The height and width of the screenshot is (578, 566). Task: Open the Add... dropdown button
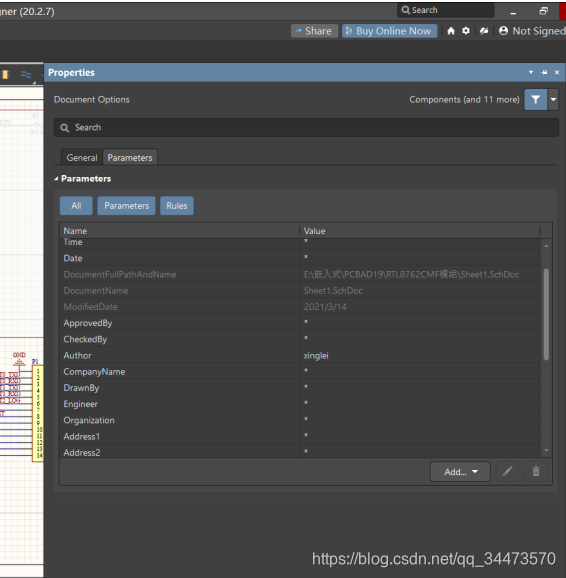pos(460,472)
